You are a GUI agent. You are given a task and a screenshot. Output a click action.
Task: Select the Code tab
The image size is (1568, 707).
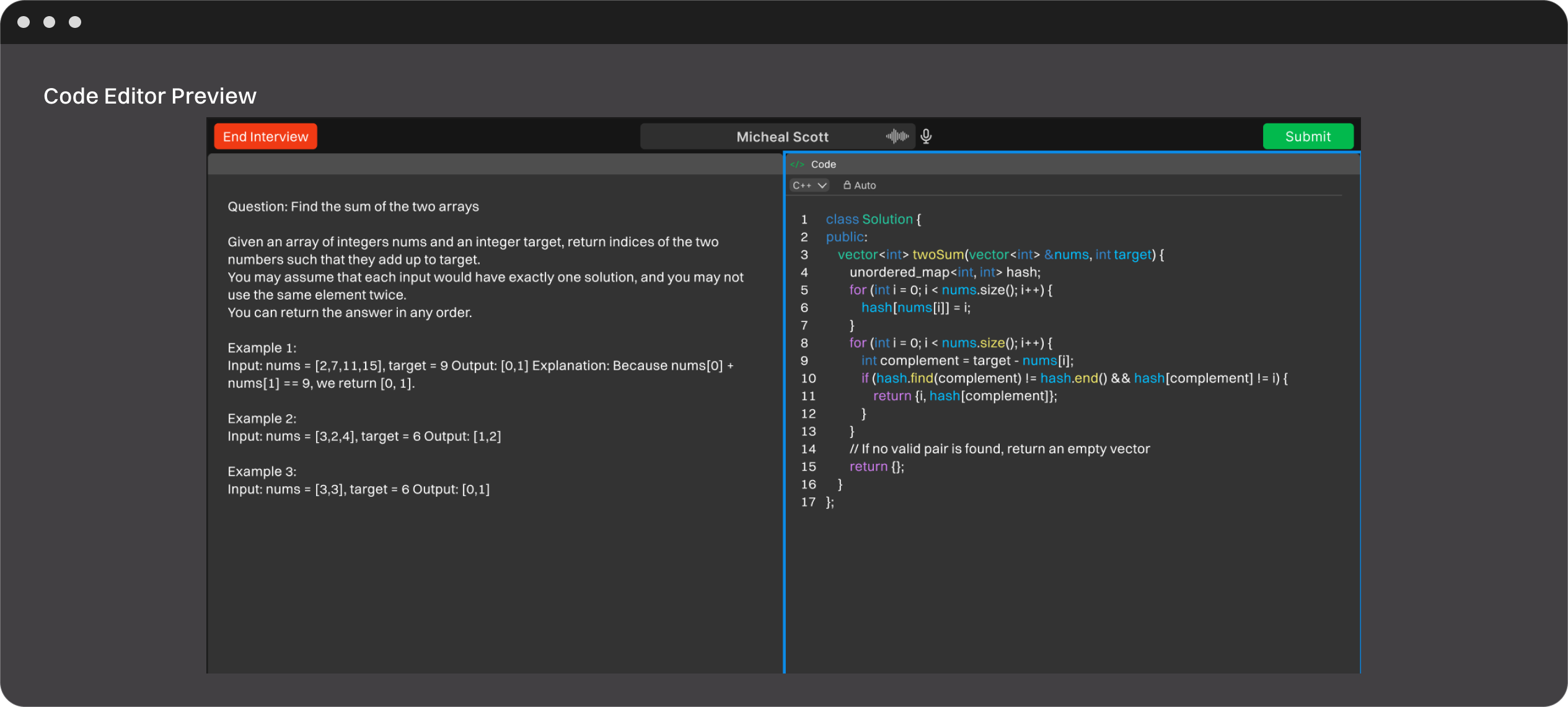click(x=823, y=164)
